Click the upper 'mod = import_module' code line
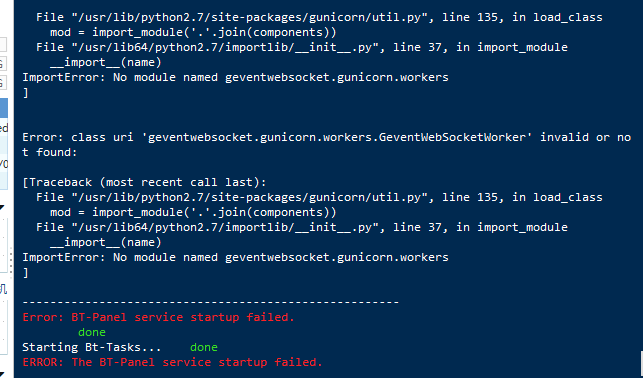 [193, 32]
